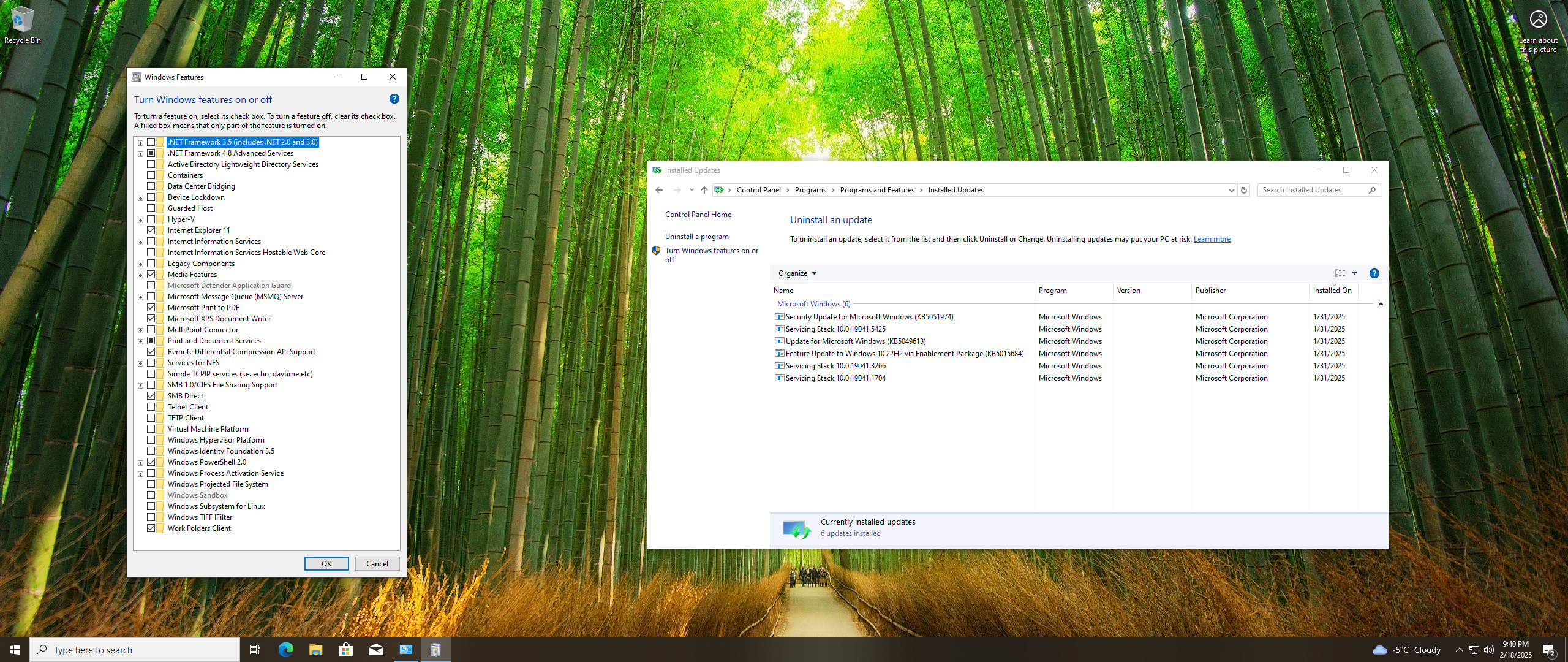
Task: Click the back arrow in Installed Updates
Action: click(x=659, y=190)
